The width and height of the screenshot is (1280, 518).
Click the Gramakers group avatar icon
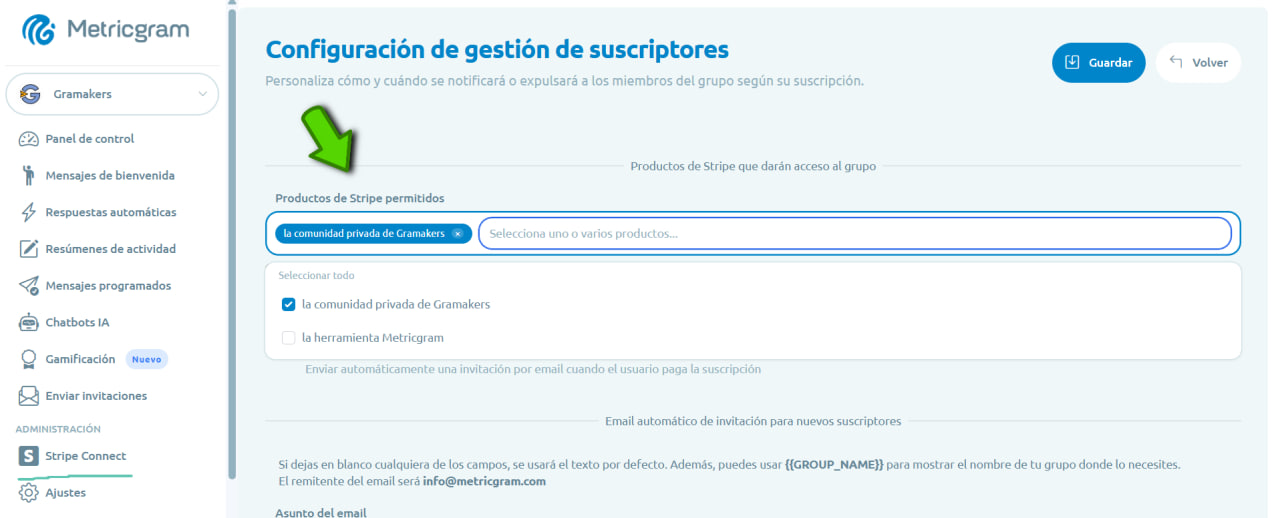click(30, 94)
